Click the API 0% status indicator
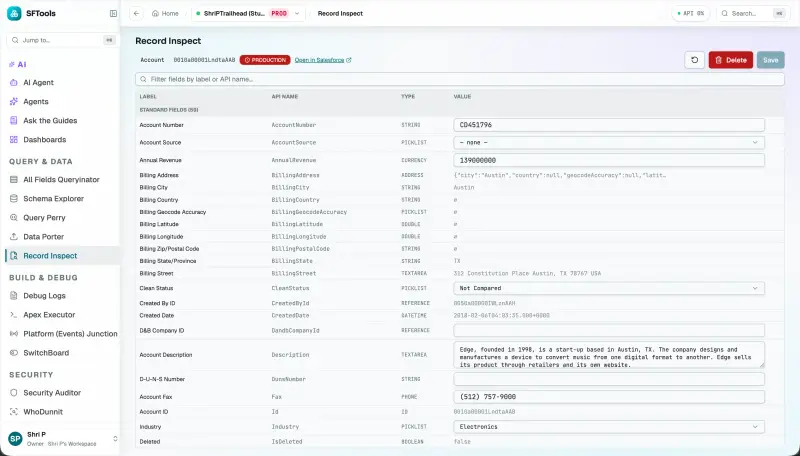800x456 pixels. pos(691,13)
